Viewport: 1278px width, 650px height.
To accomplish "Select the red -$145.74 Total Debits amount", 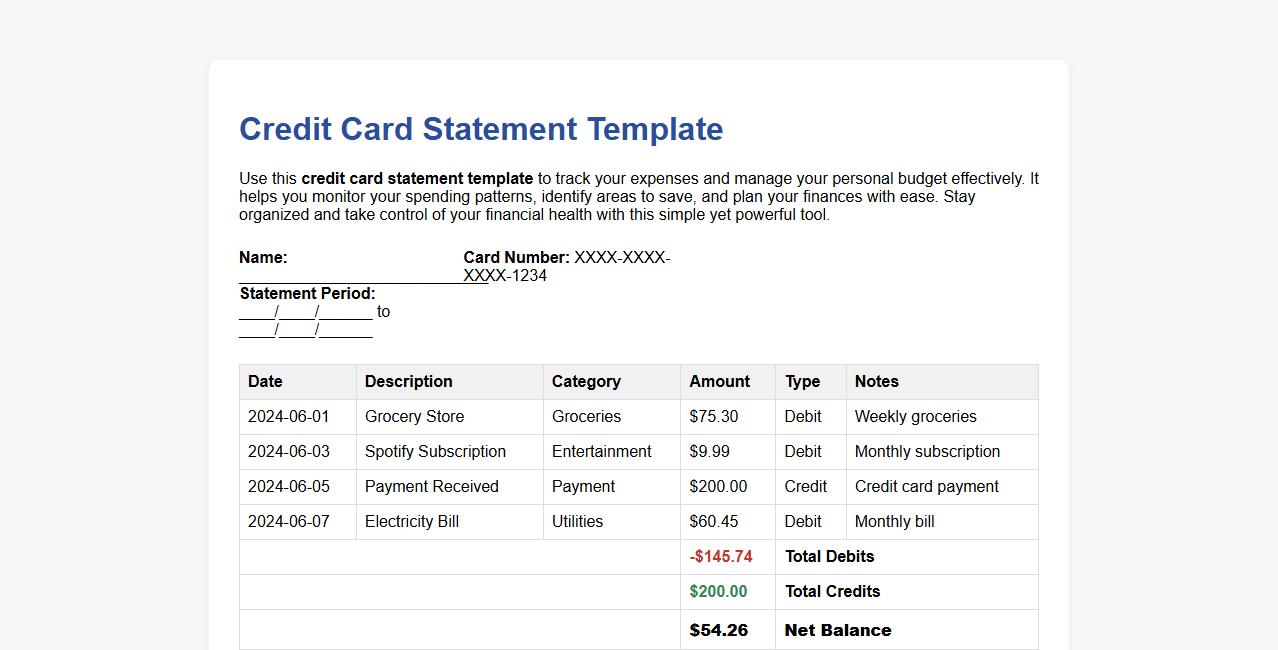I will click(720, 556).
